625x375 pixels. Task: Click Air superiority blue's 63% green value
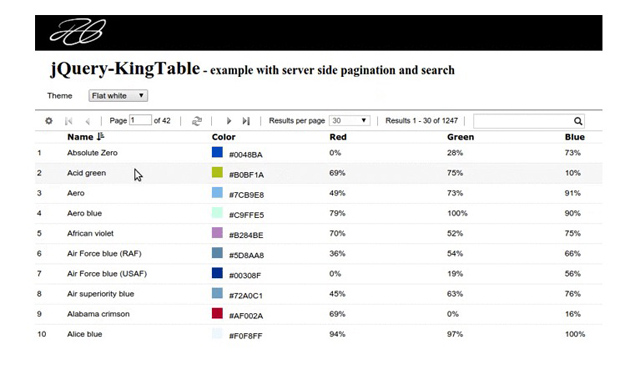455,294
